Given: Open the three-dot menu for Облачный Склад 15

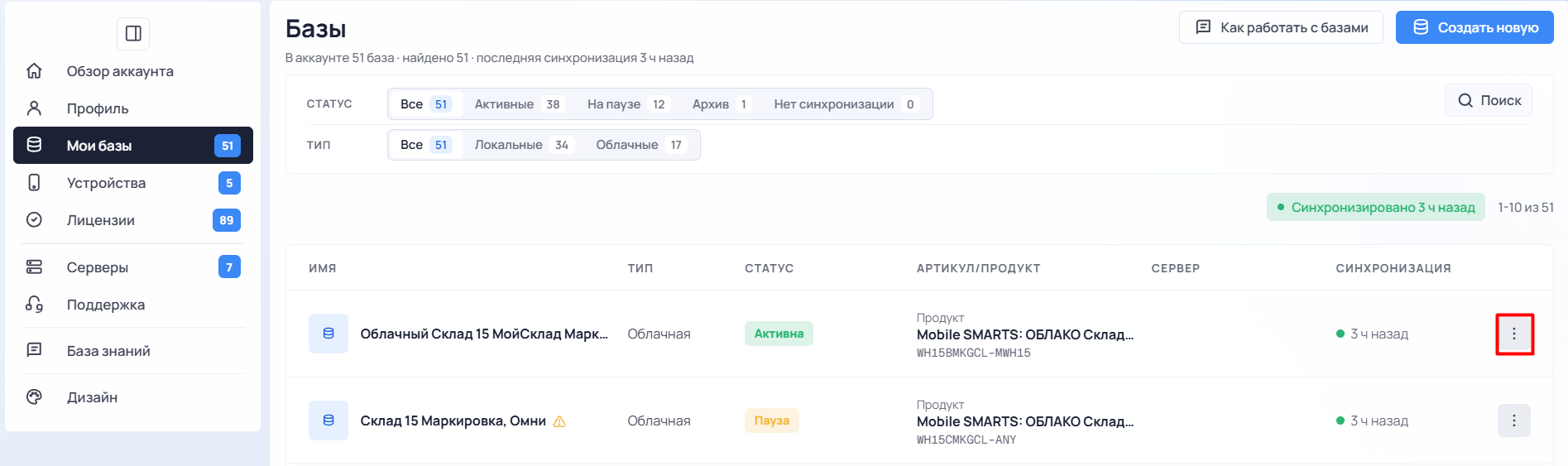Looking at the screenshot, I should [1514, 334].
